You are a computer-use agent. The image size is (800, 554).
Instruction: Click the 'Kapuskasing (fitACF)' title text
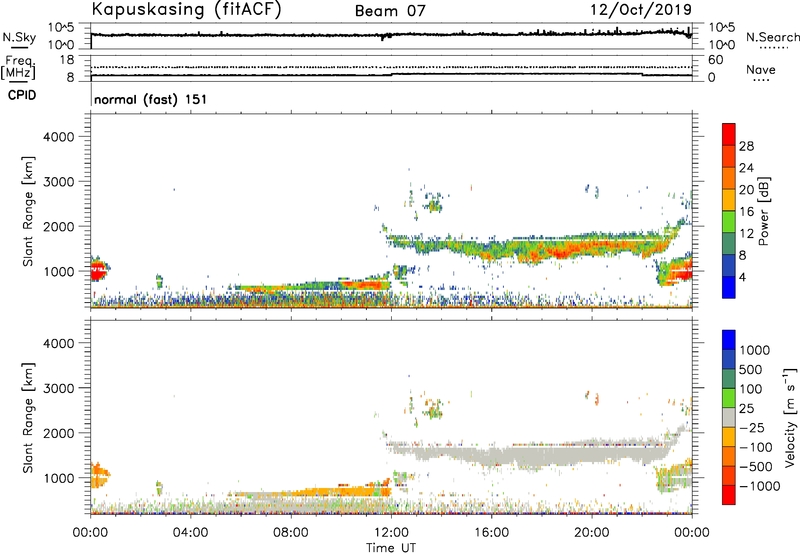tap(186, 10)
